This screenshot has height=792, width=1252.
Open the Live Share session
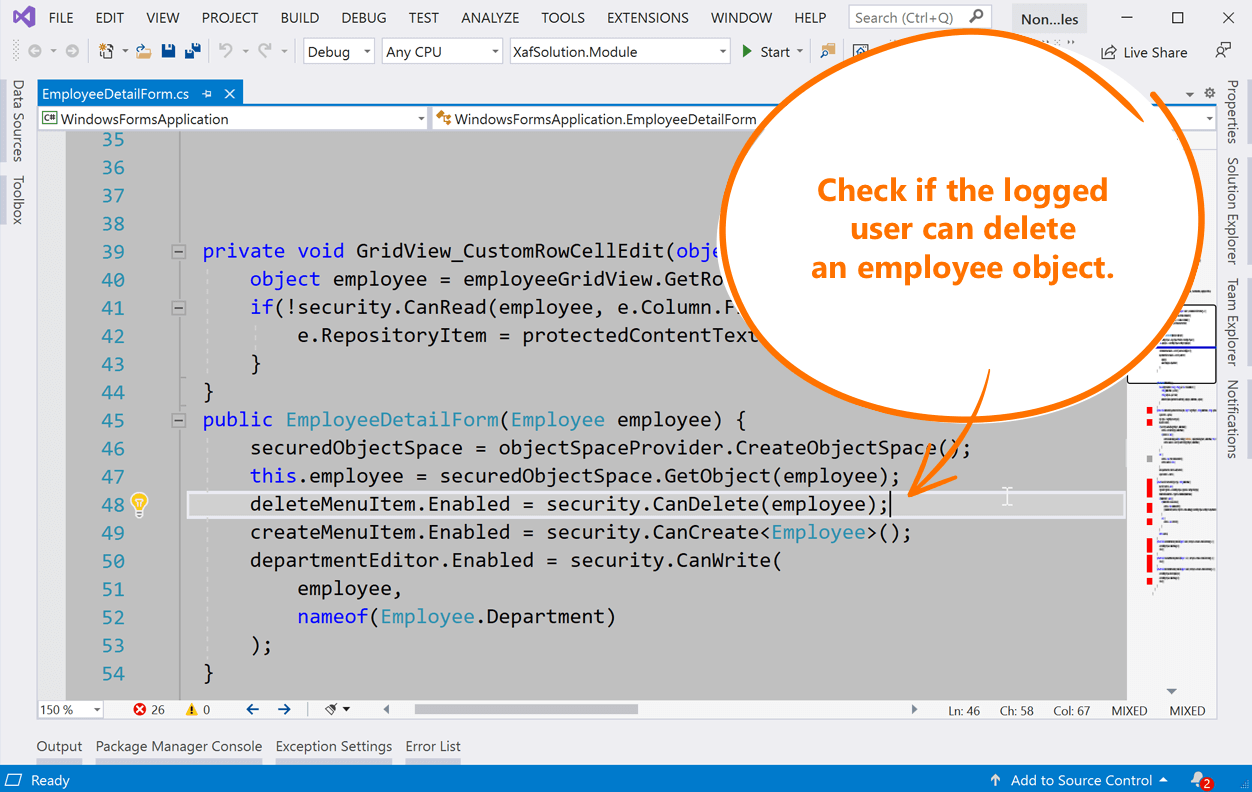click(x=1144, y=52)
